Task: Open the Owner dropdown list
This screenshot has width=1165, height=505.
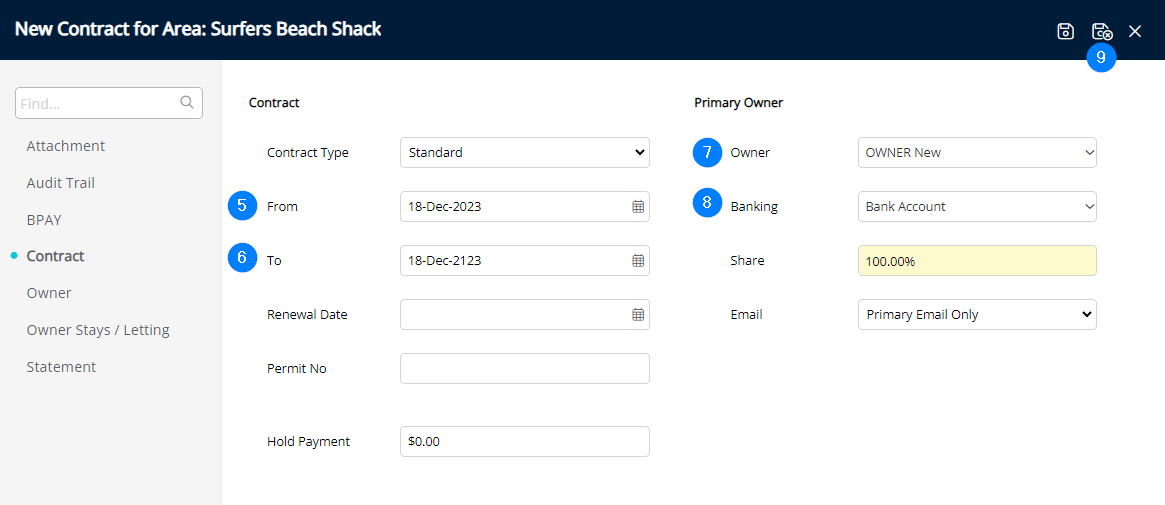Action: 977,153
